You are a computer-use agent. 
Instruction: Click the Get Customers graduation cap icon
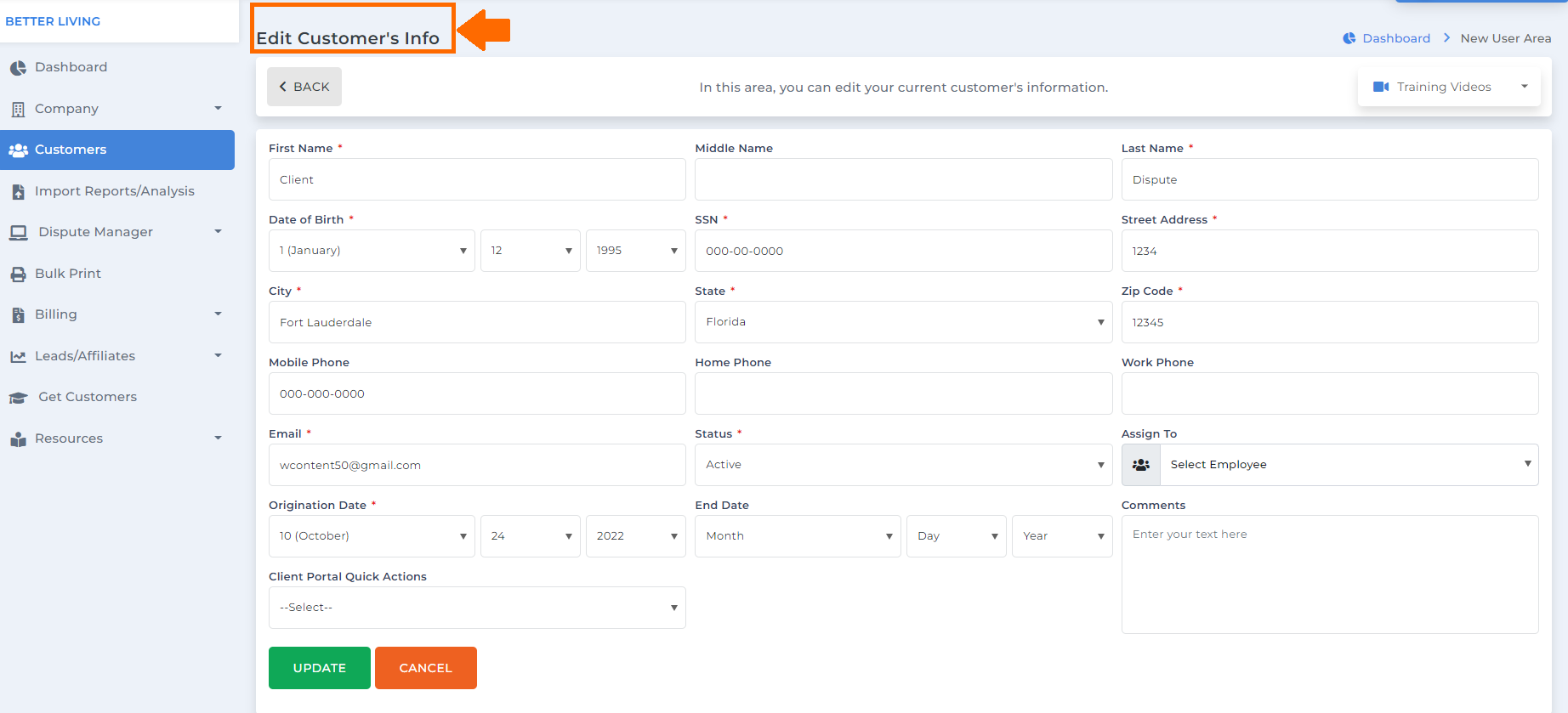18,398
